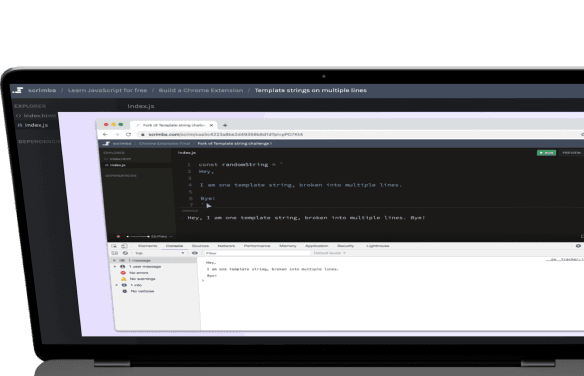Click the 'Bye!' code on line 6
584x376 pixels.
tap(207, 198)
